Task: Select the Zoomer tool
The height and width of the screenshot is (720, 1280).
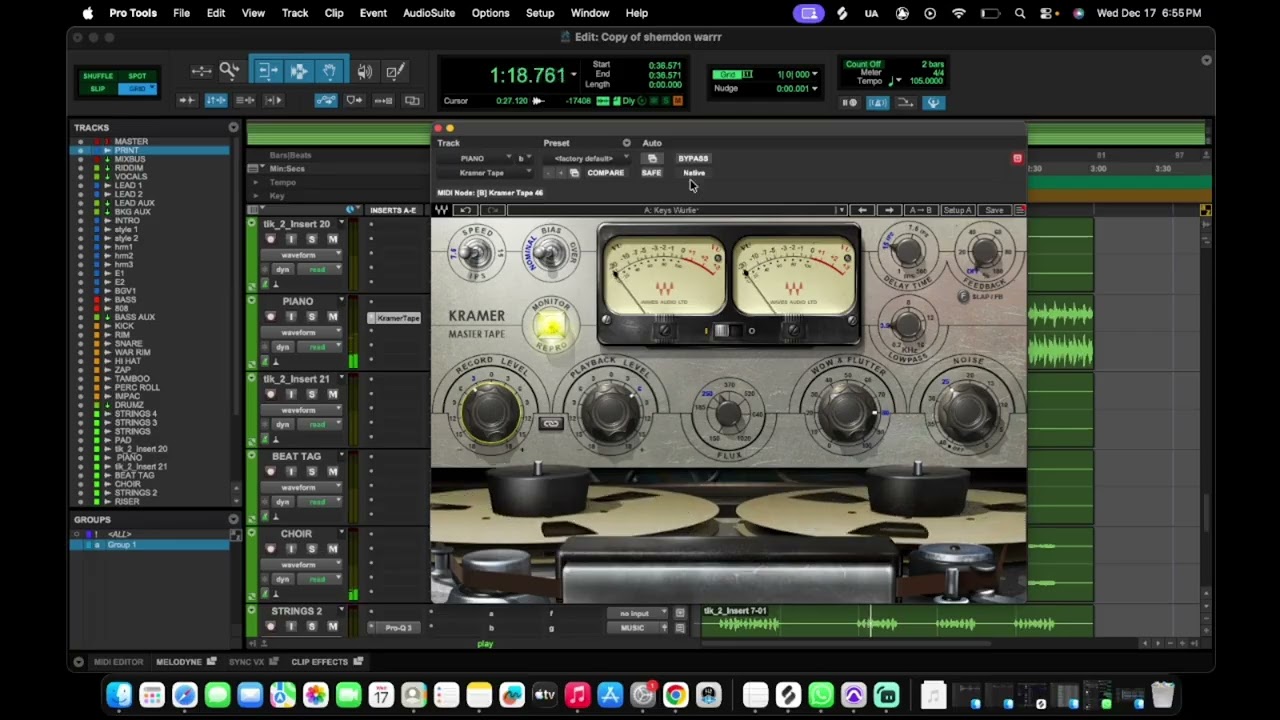Action: [230, 71]
